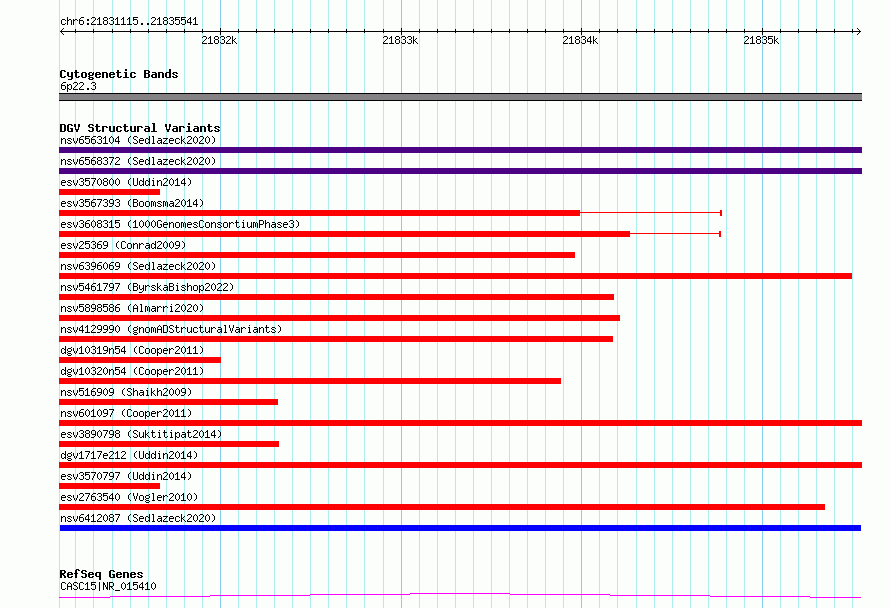The image size is (890, 608).
Task: Click the red bar for esv3567393
Action: 320,213
